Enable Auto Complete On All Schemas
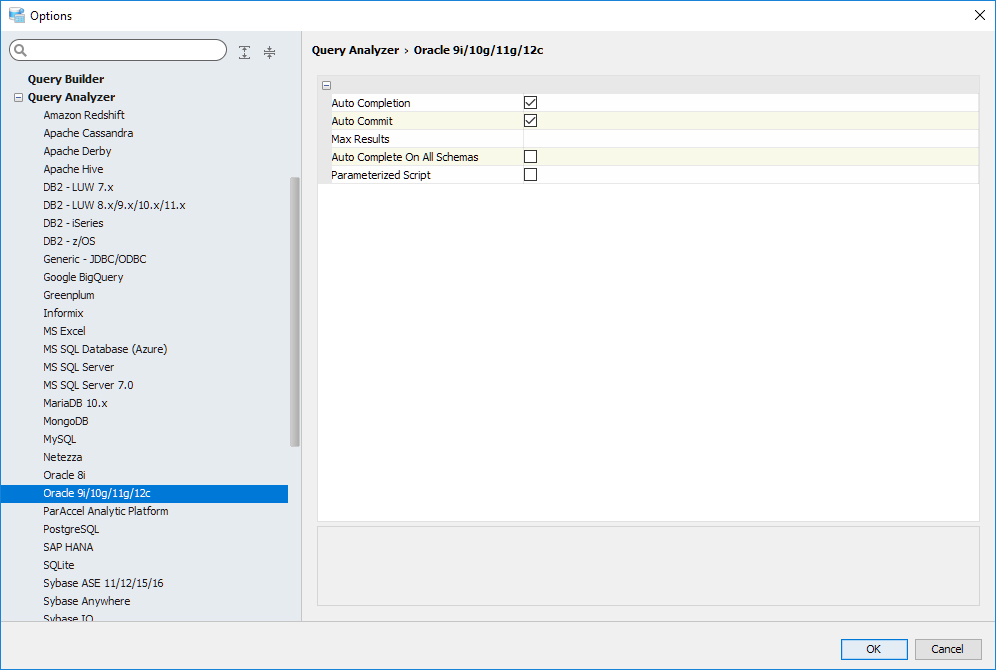This screenshot has height=670, width=996. click(x=530, y=156)
